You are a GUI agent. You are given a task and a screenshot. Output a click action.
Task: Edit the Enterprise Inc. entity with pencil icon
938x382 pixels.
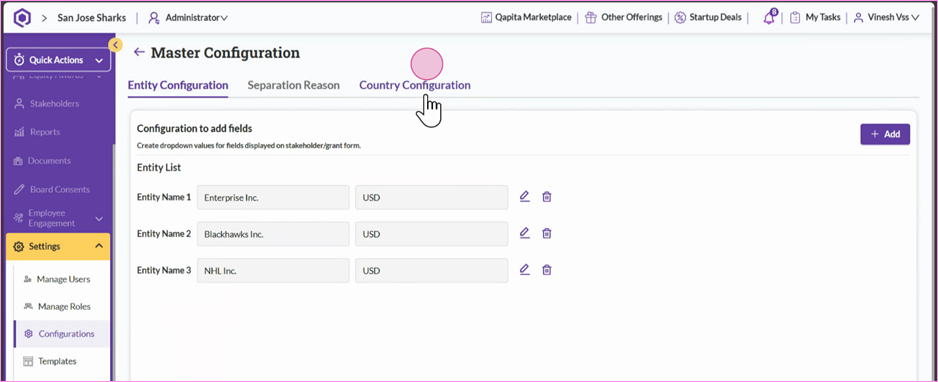tap(525, 196)
